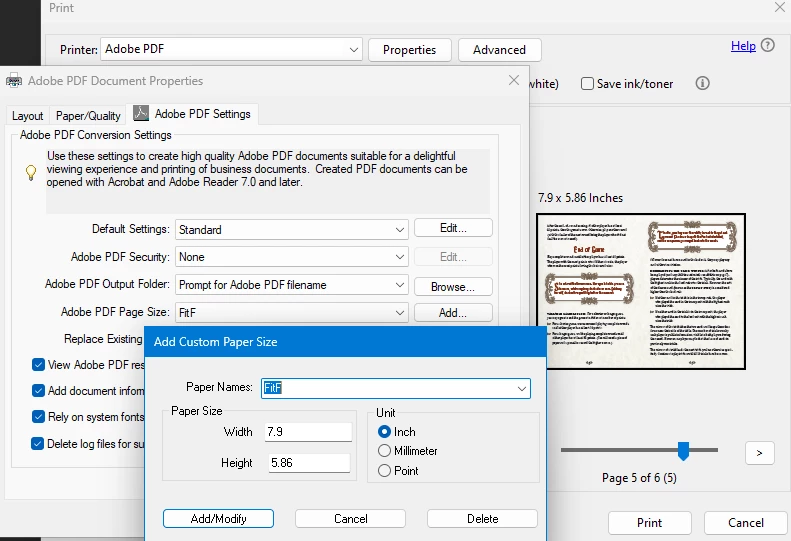Select the Inch unit radio button
791x541 pixels.
coord(384,431)
